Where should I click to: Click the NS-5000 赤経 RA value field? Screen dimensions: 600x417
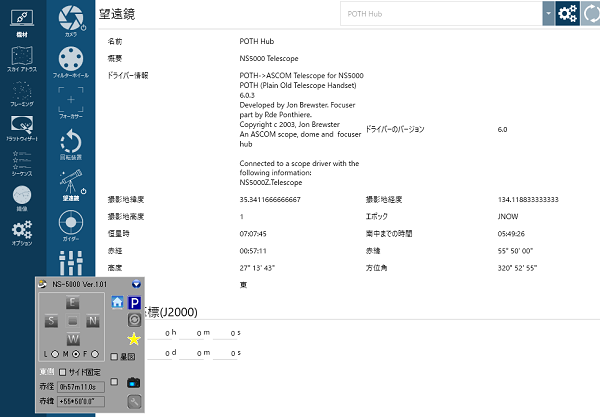point(81,387)
